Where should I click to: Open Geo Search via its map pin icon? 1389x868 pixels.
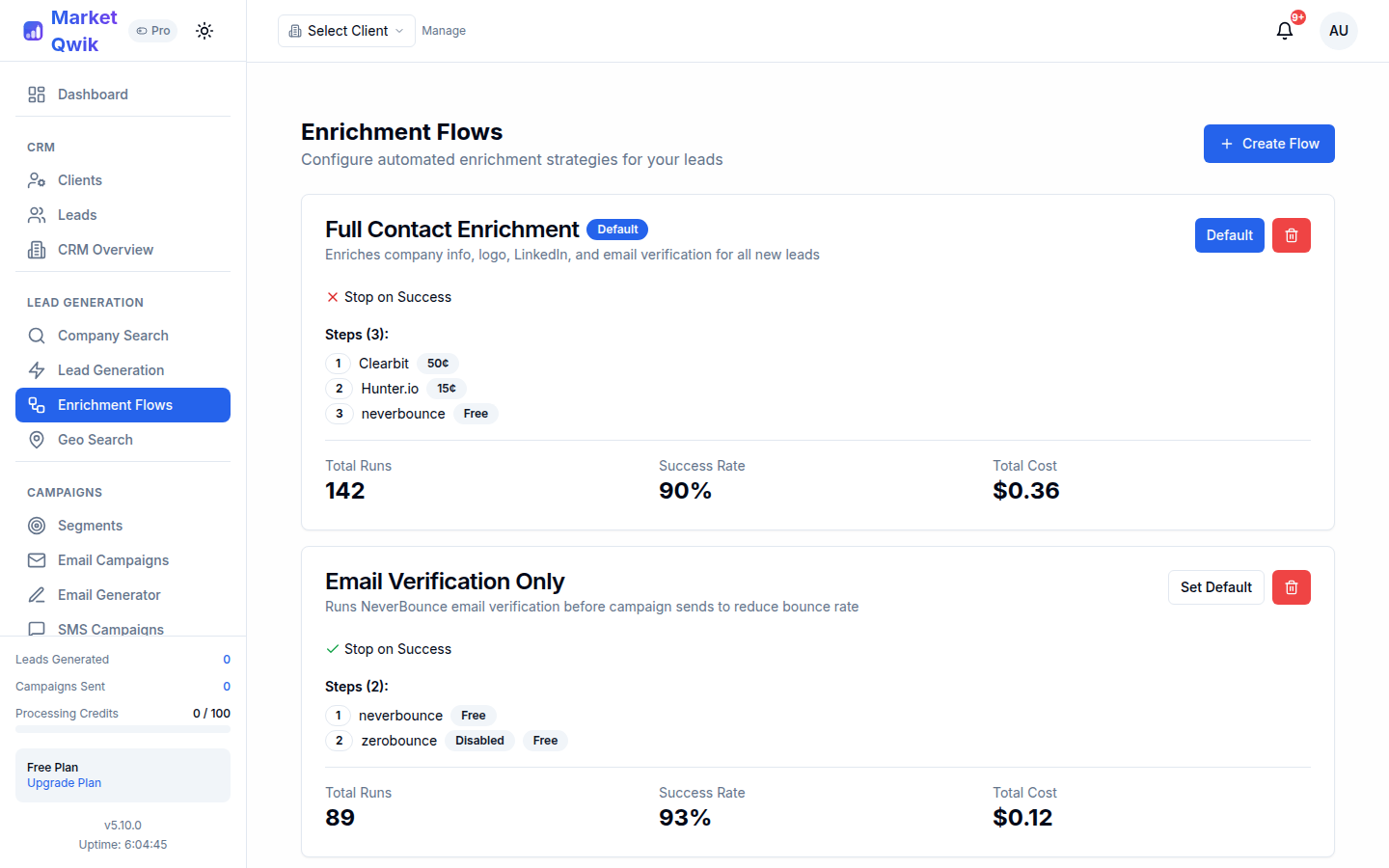click(38, 439)
